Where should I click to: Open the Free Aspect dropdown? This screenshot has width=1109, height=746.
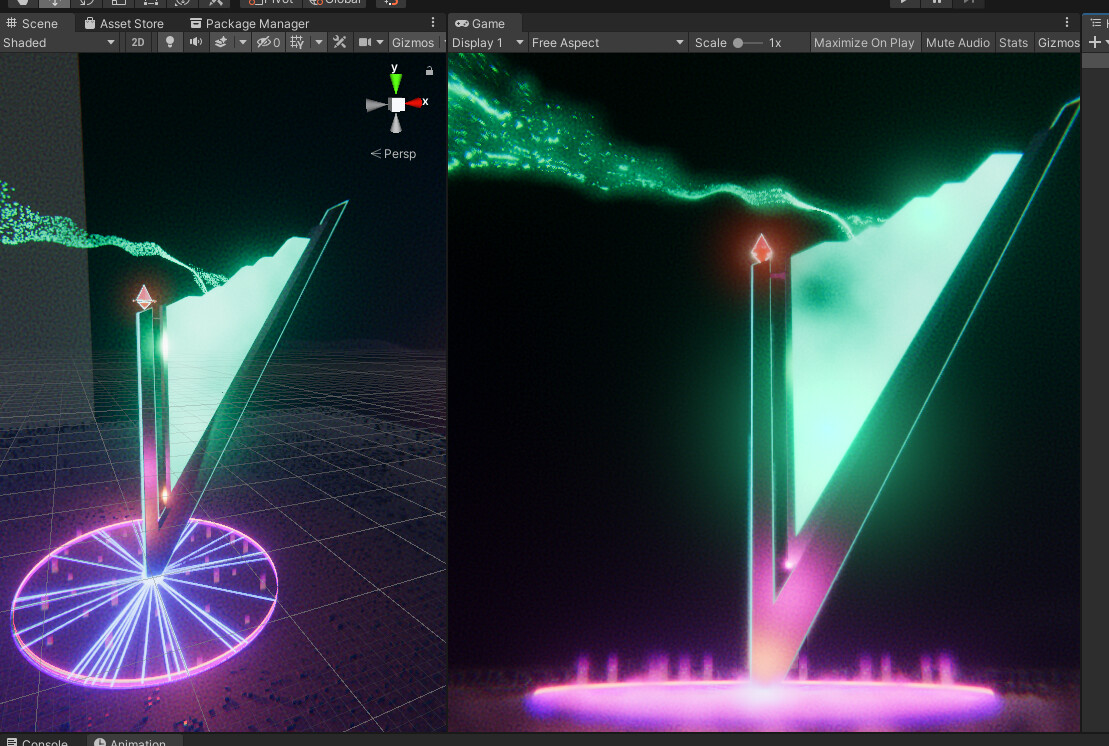pyautogui.click(x=608, y=42)
